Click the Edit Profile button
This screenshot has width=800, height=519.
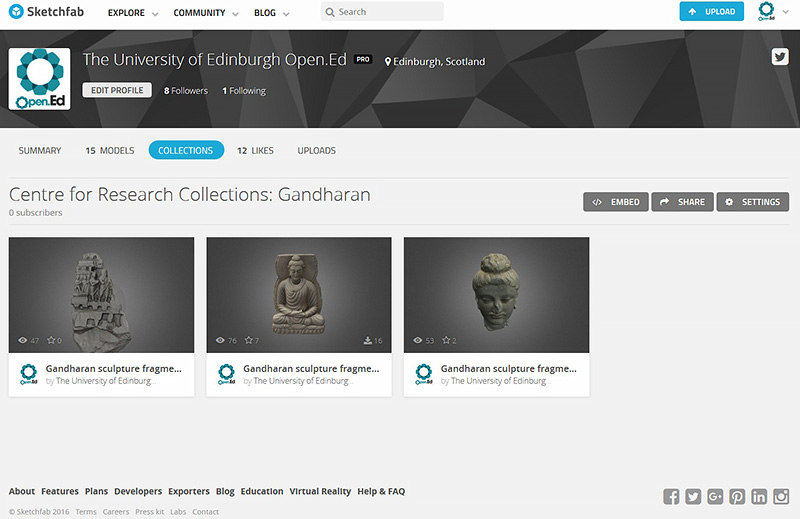tap(117, 90)
